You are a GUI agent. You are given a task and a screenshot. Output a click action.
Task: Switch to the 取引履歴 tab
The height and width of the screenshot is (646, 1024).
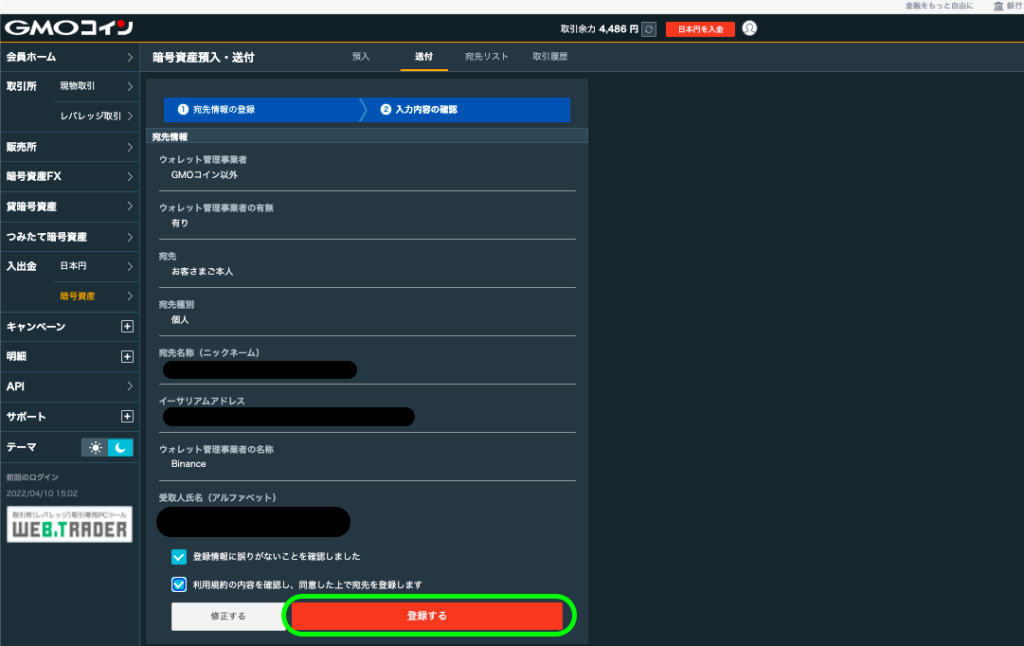tap(550, 57)
